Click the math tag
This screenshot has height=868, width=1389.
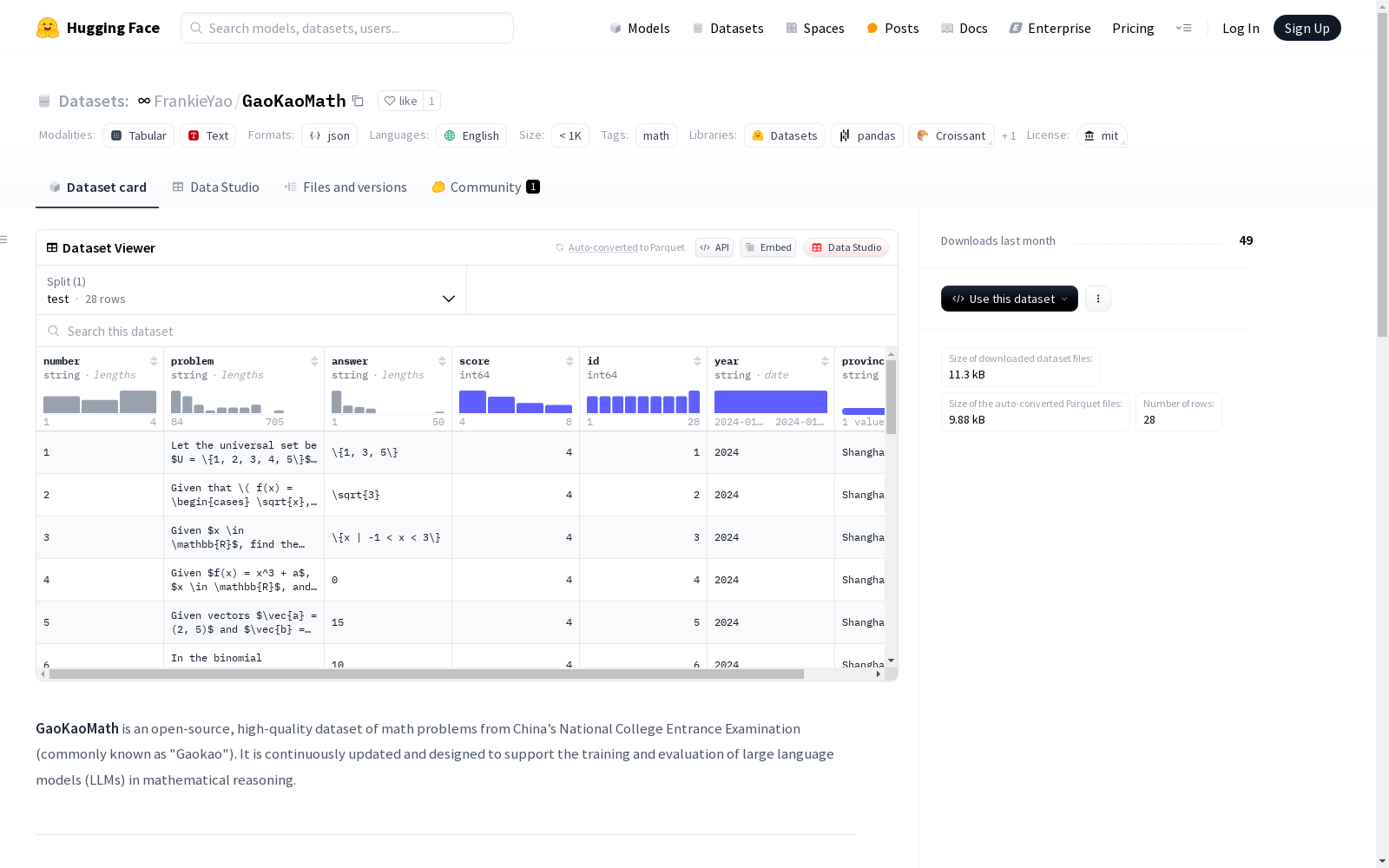point(656,135)
